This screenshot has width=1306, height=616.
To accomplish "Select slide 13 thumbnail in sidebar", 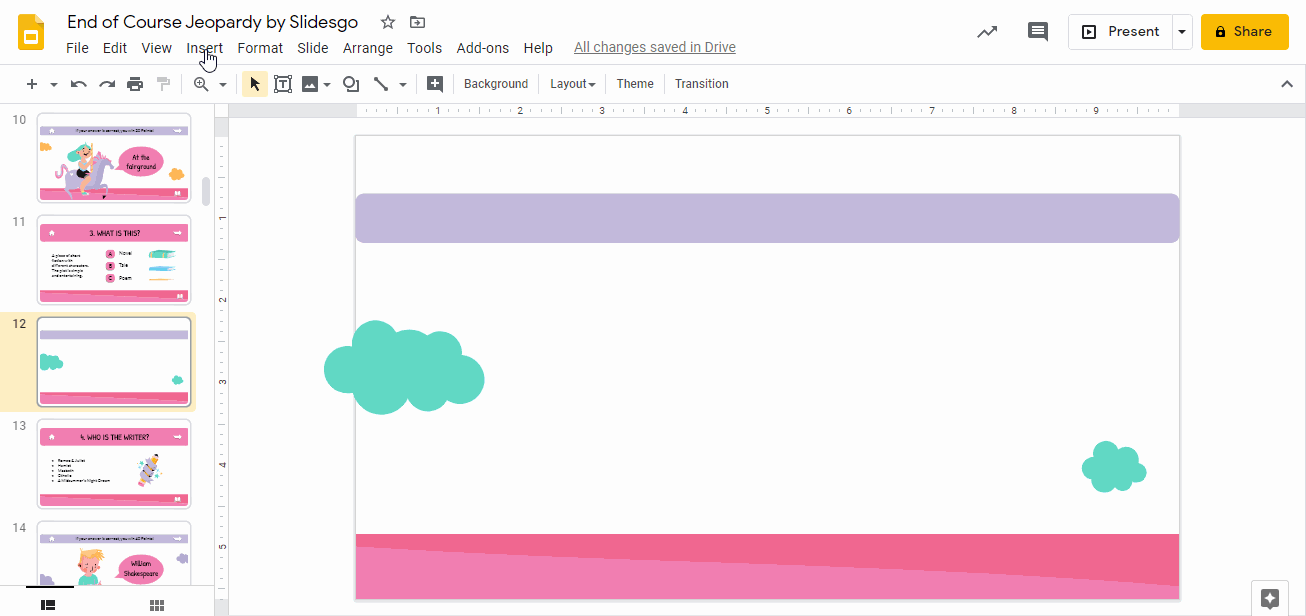I will click(113, 463).
